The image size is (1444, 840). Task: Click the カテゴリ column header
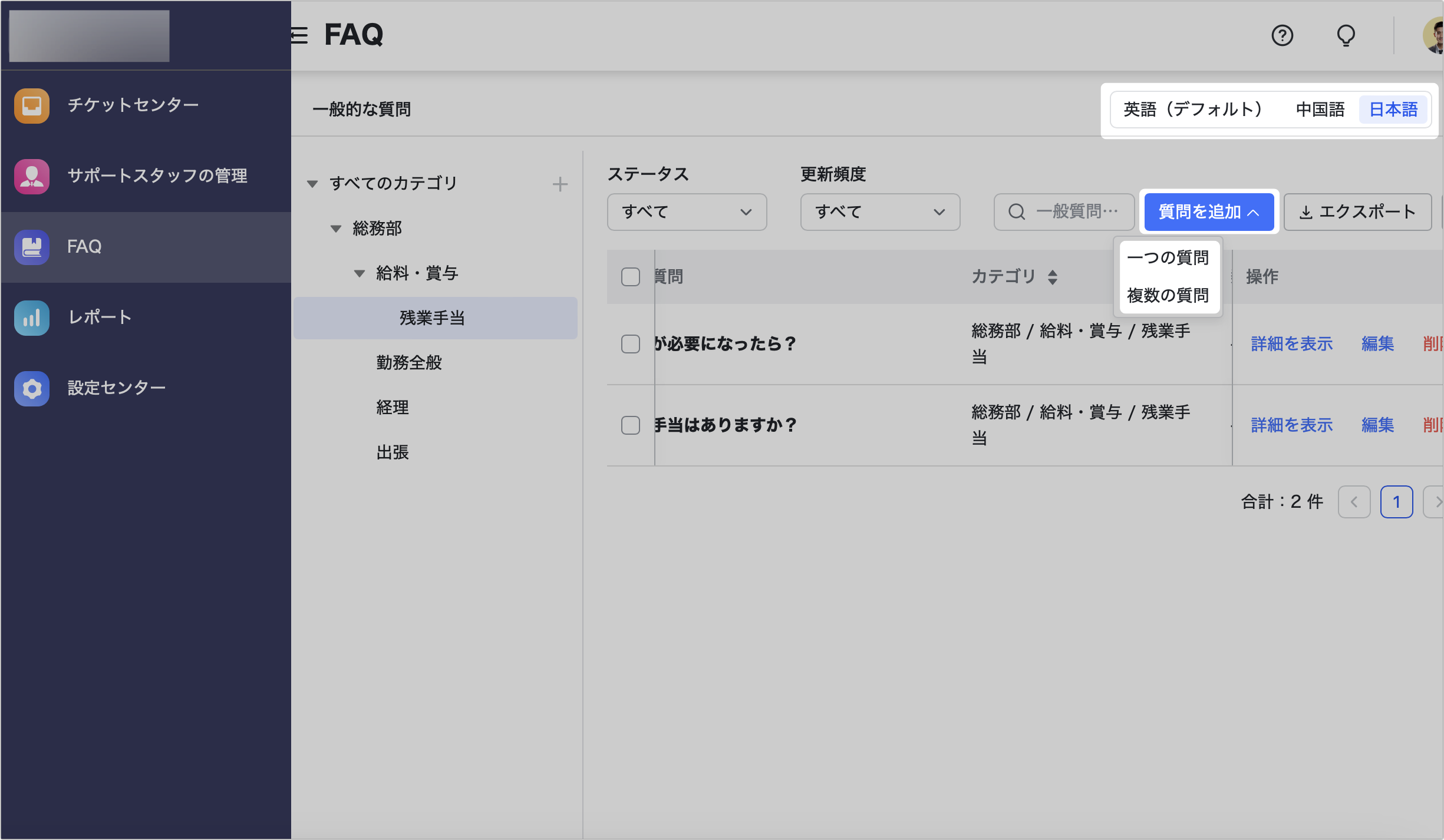point(1003,277)
